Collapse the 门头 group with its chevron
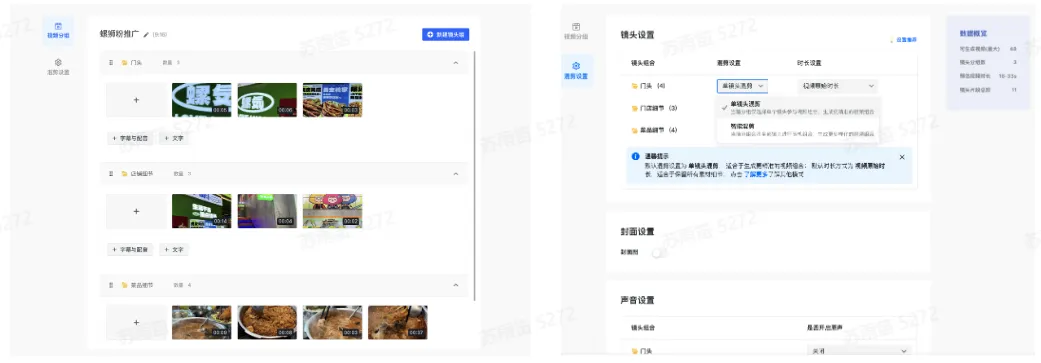1041x363 pixels. tap(455, 62)
